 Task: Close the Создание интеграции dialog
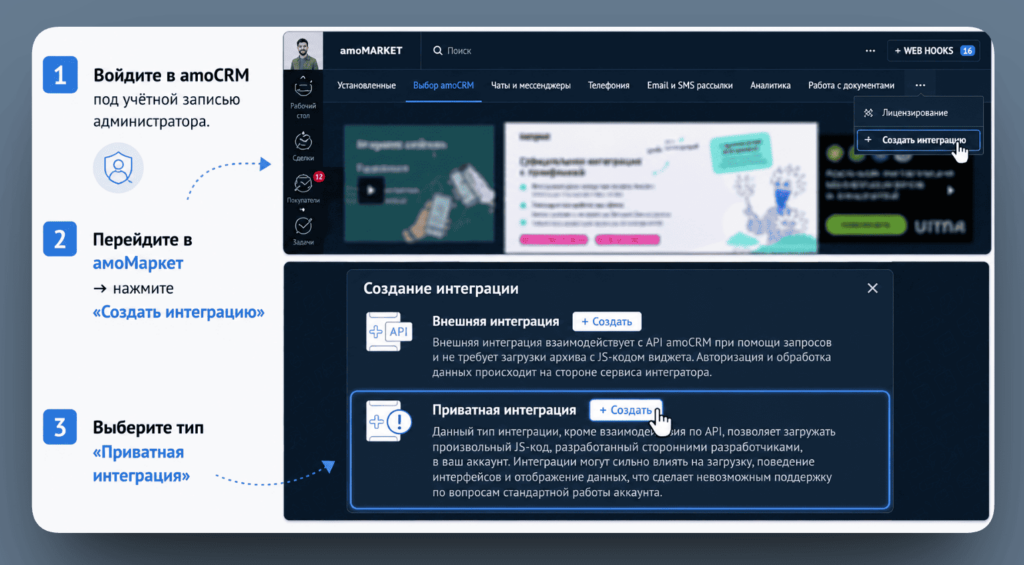click(x=872, y=288)
